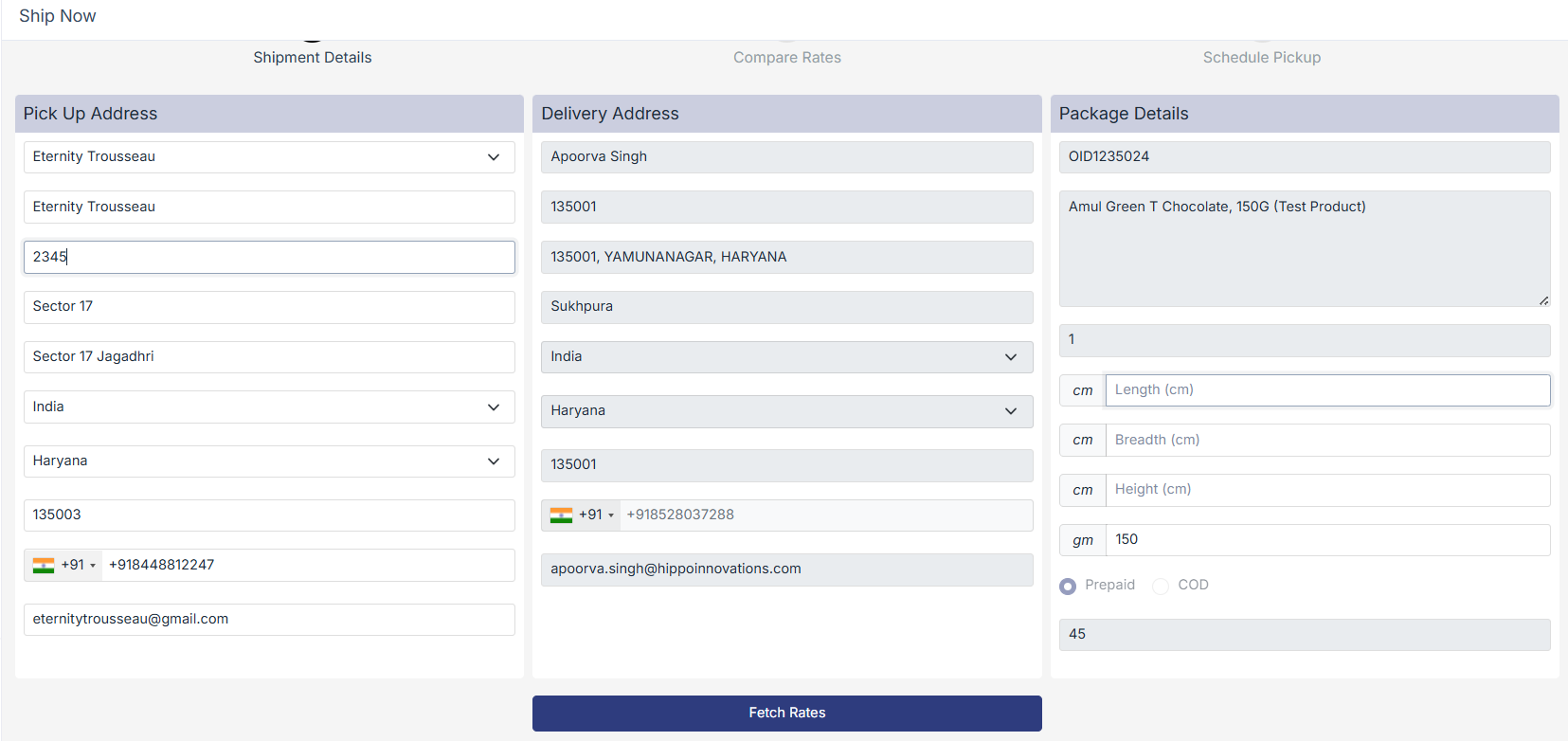Expand pickup country India dropdown

(x=269, y=407)
